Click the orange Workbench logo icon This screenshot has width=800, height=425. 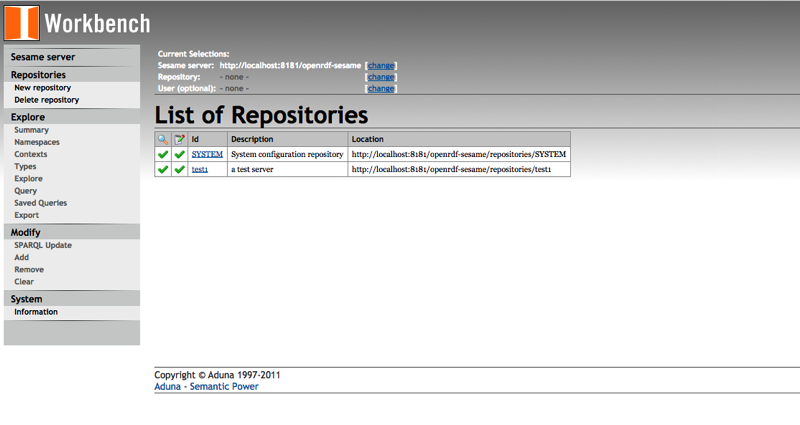[x=21, y=23]
